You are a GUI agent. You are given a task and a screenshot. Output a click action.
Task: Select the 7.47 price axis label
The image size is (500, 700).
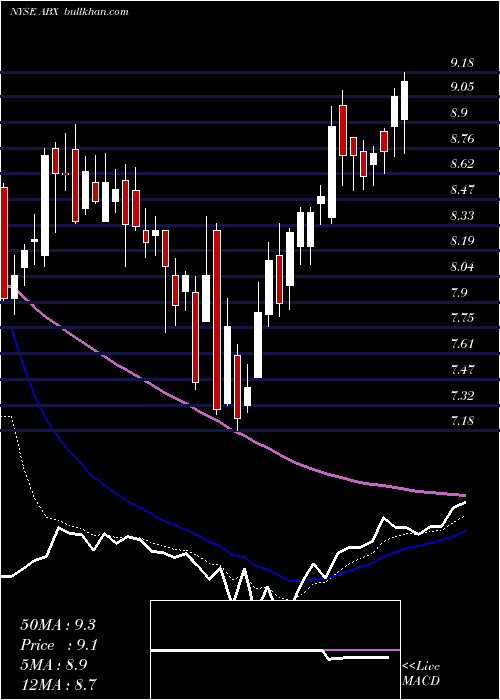click(x=461, y=370)
